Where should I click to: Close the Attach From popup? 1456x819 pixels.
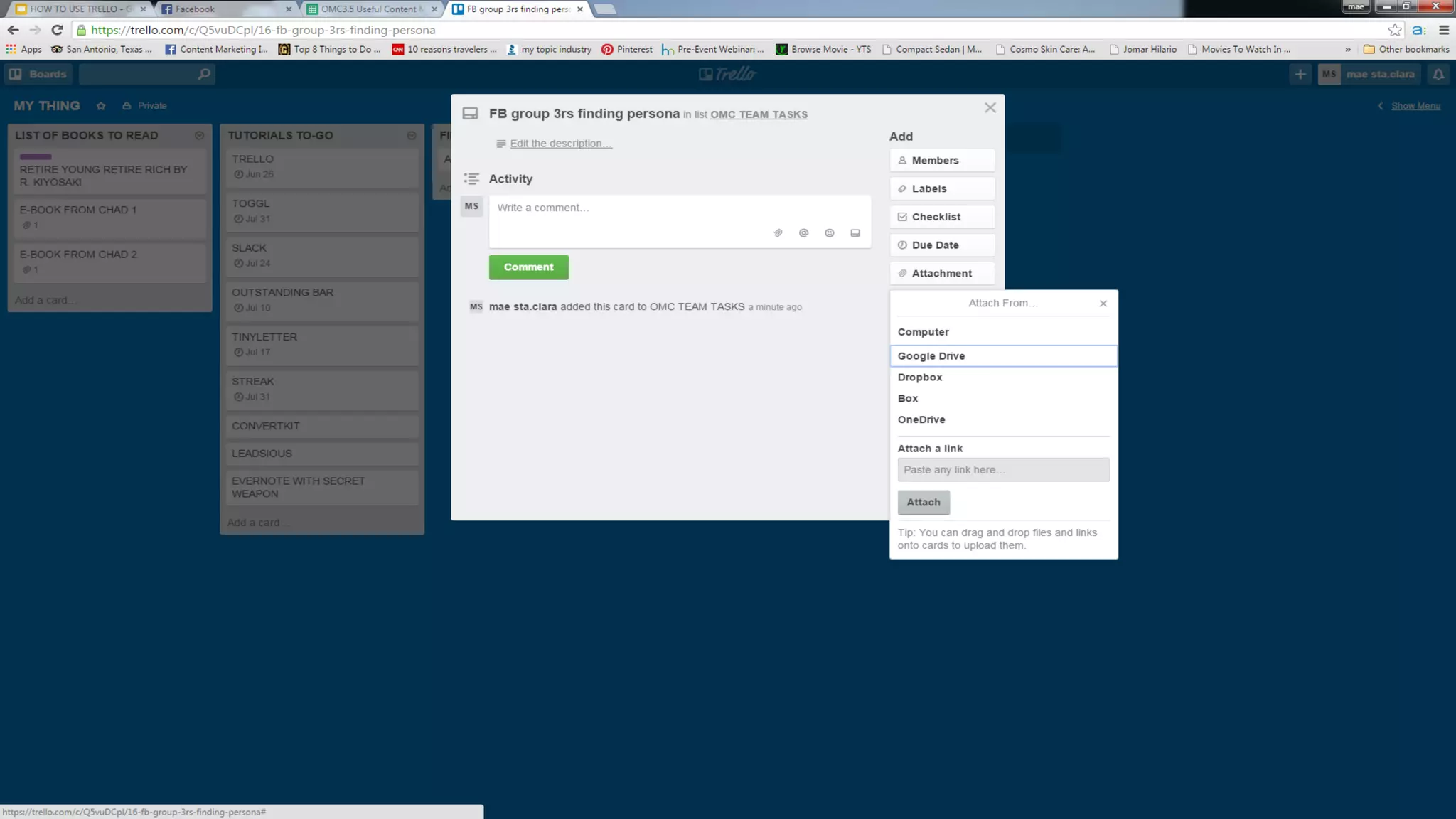point(1103,304)
